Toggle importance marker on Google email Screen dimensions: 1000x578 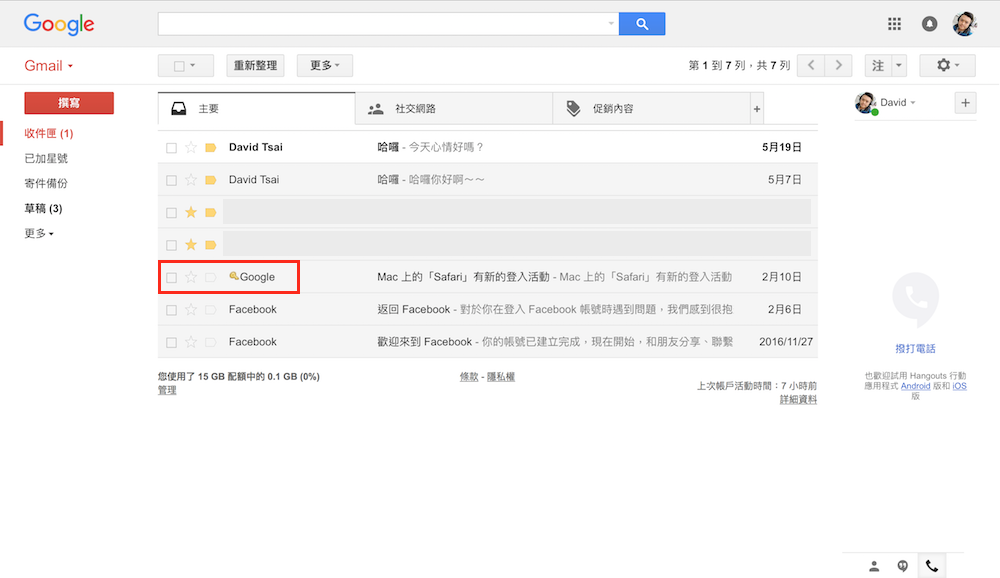[x=210, y=277]
